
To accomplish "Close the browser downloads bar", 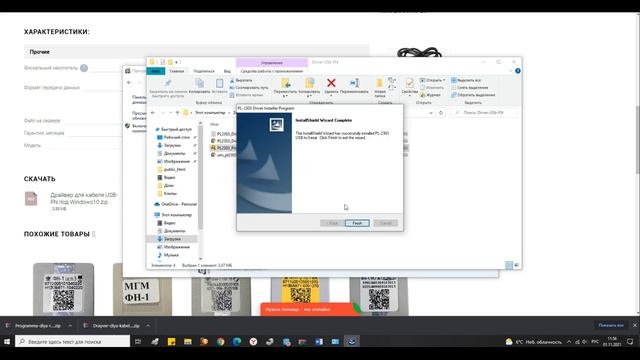I will tap(635, 325).
